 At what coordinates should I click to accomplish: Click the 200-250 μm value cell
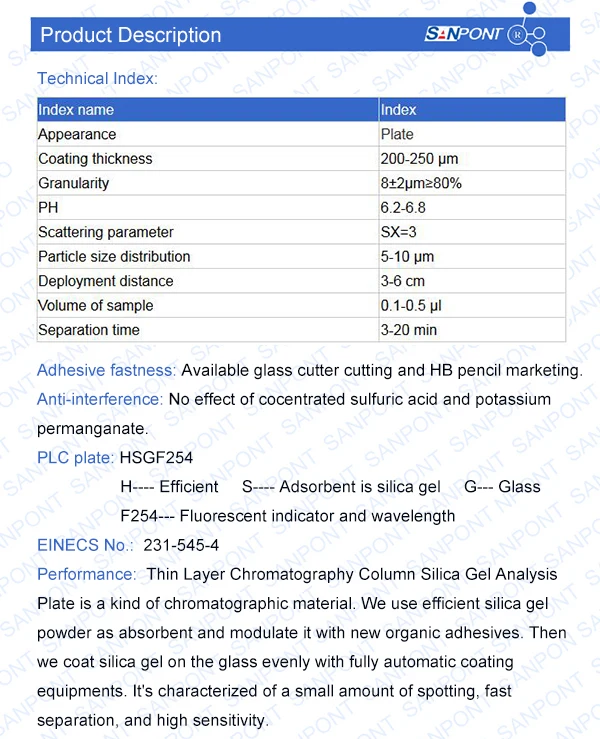coord(419,159)
